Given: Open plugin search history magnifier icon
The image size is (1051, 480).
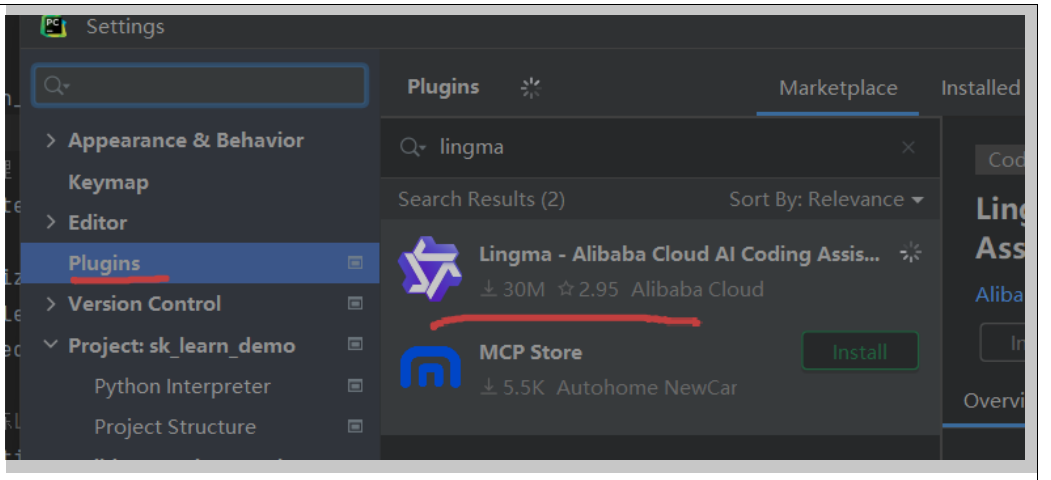Looking at the screenshot, I should click(412, 147).
